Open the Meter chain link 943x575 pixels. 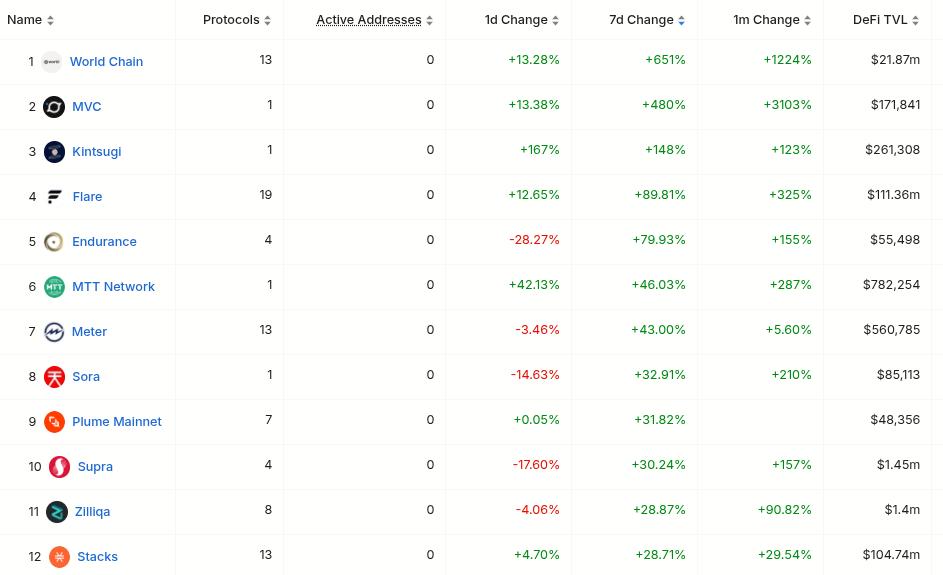89,332
